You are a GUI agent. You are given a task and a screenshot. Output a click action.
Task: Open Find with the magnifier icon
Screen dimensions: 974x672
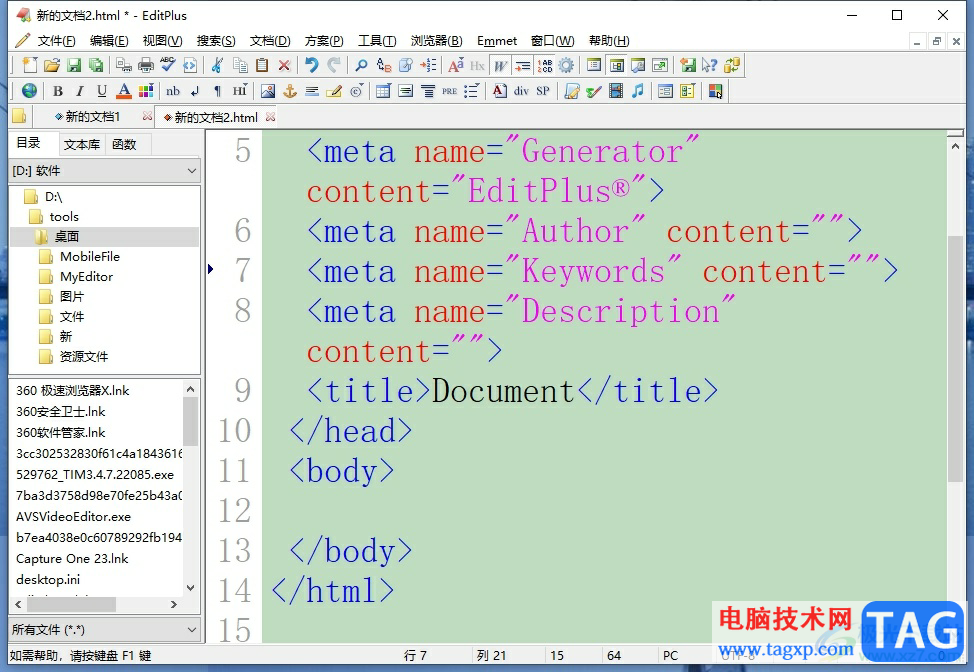coord(361,65)
